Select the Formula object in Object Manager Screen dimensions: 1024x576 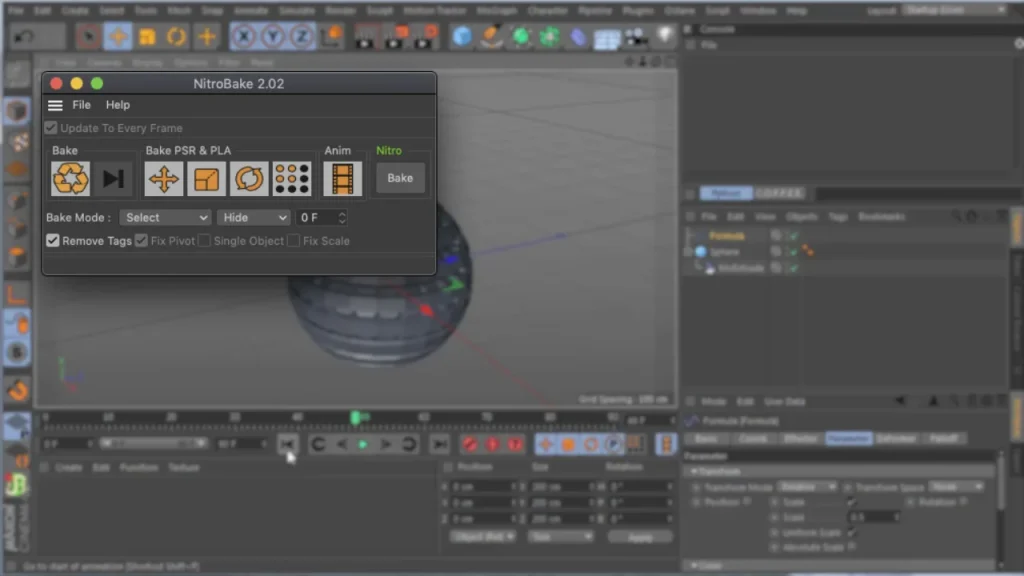tap(726, 236)
